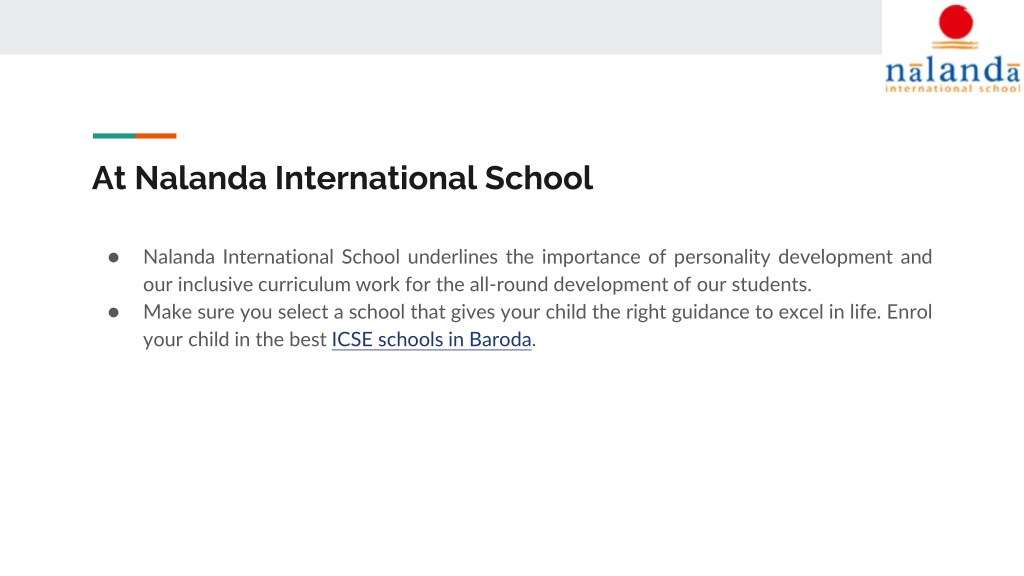Select the first bullet point marker

(114, 258)
